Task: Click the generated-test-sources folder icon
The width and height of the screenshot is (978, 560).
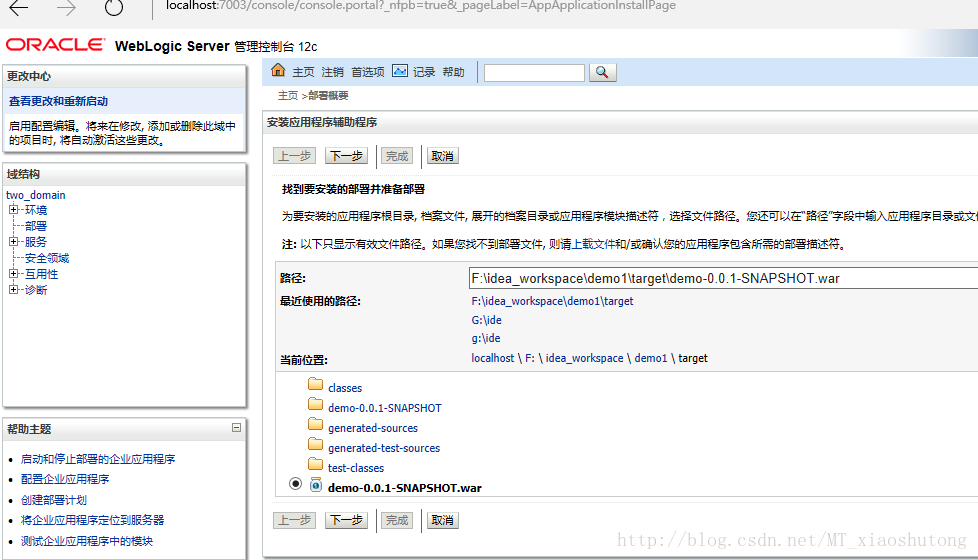Action: [316, 445]
